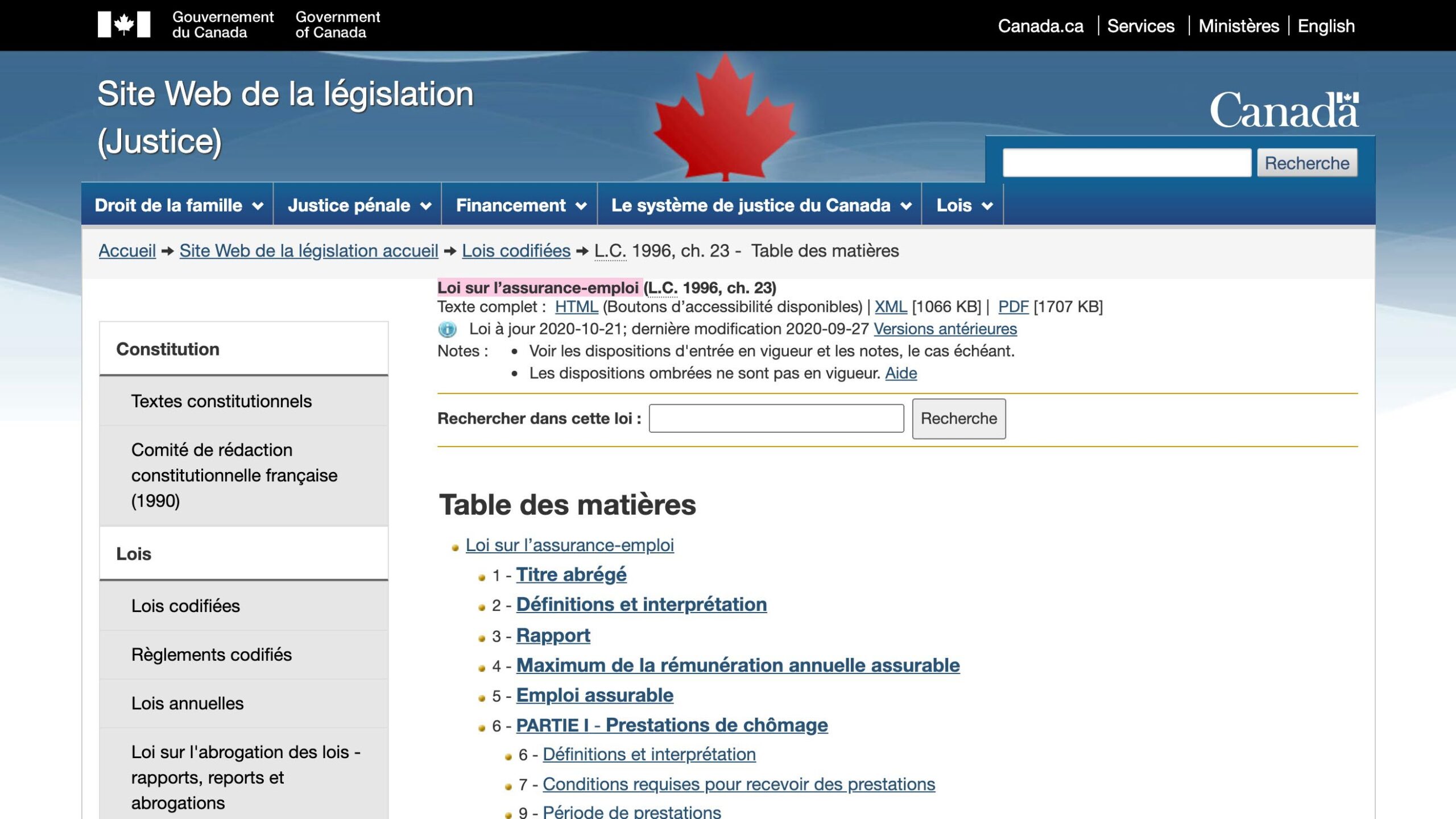Open the PDF version of the law
The height and width of the screenshot is (819, 1456).
(1013, 307)
